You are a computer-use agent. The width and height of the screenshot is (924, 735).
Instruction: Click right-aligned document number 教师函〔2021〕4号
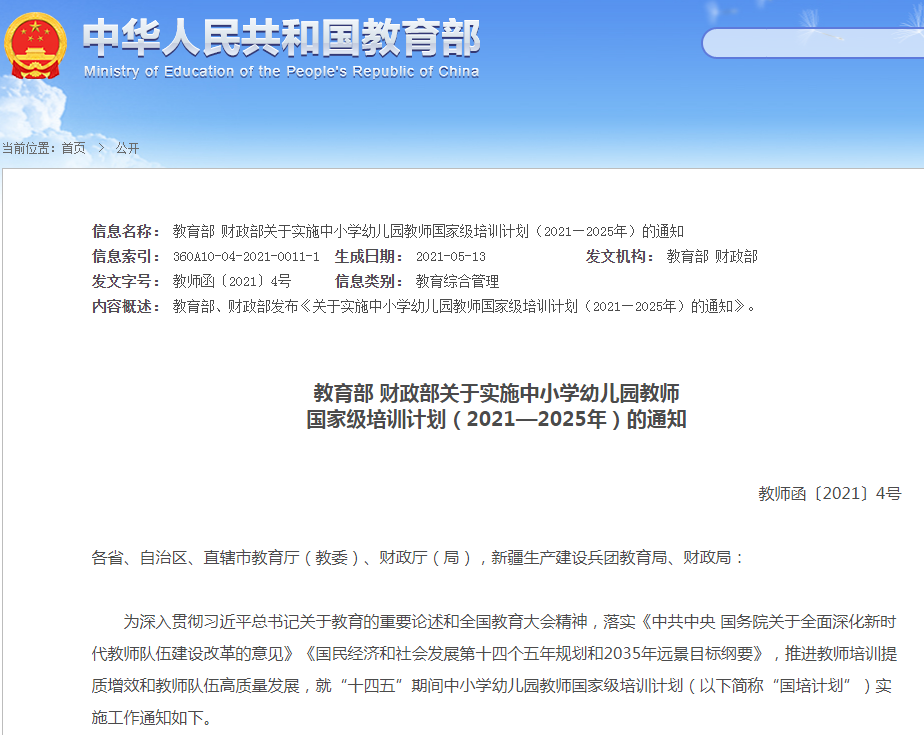[830, 493]
